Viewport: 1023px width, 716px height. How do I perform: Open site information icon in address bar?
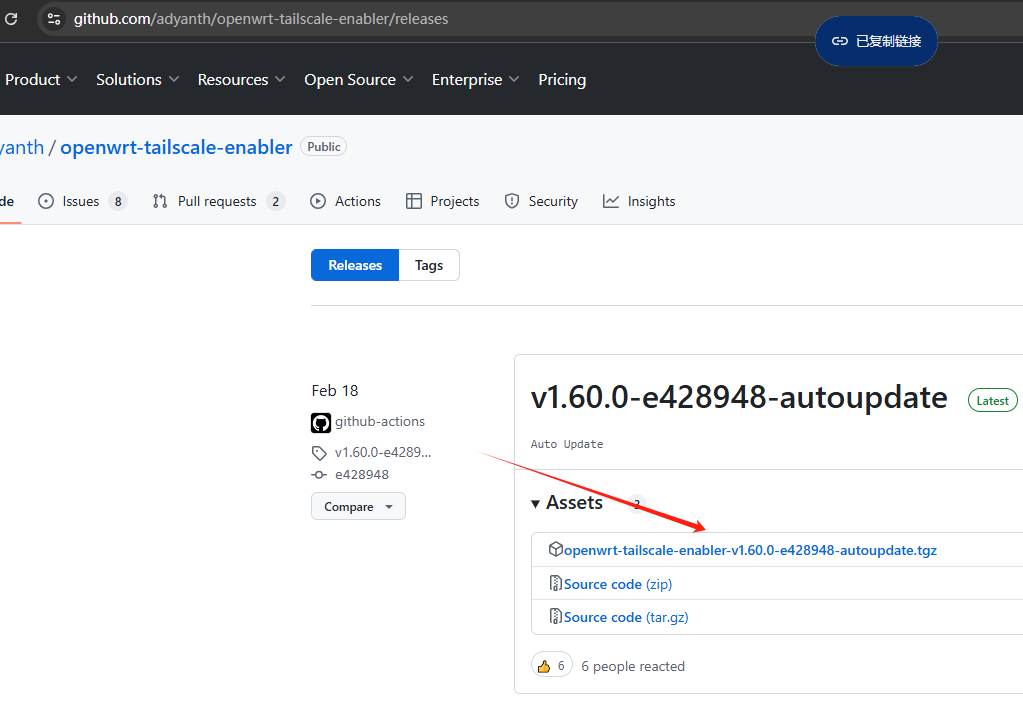click(54, 19)
